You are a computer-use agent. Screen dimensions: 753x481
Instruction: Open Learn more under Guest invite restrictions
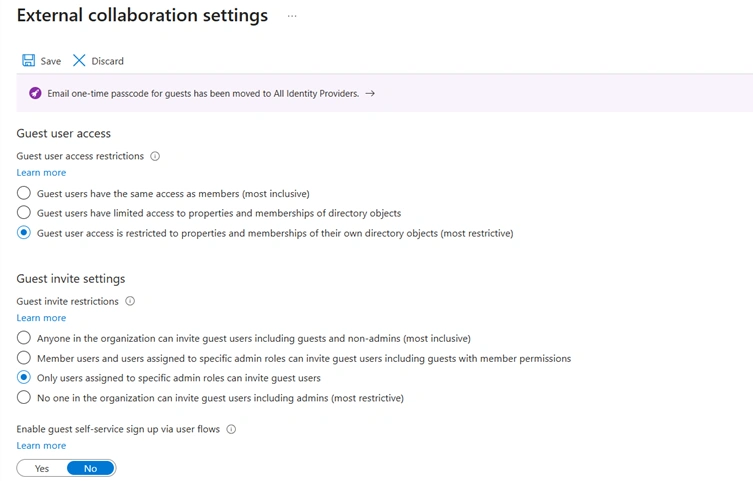(41, 318)
